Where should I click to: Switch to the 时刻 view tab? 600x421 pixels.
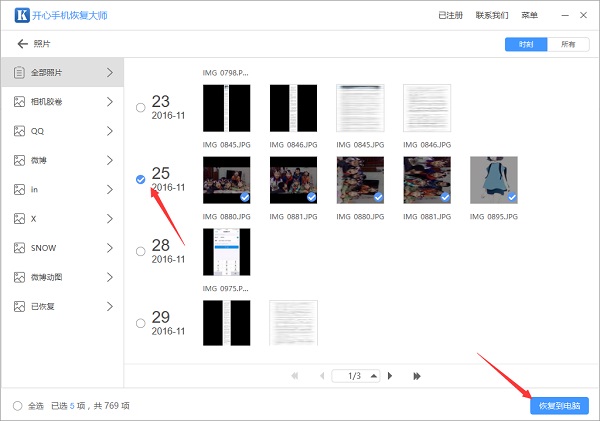[x=526, y=45]
